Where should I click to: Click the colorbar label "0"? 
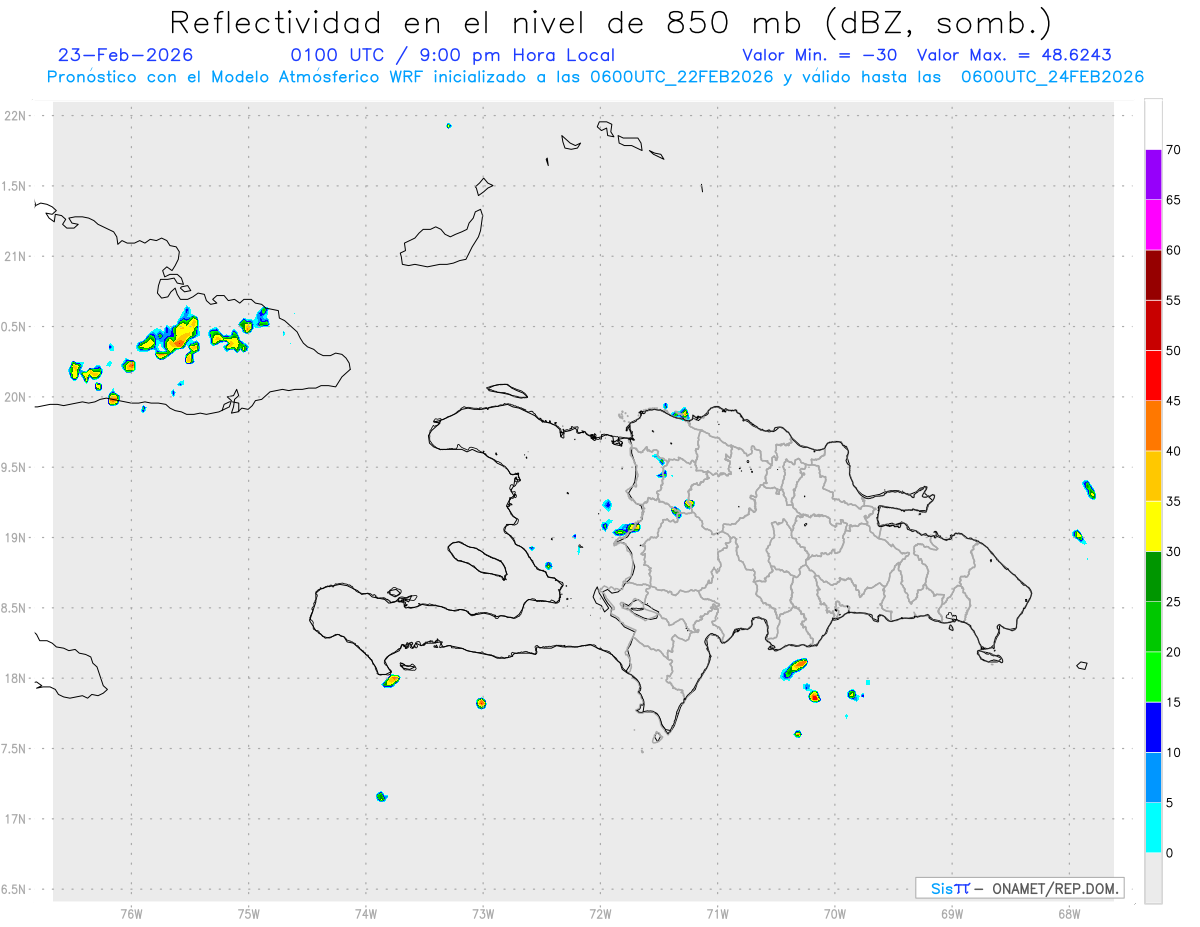tap(1169, 853)
